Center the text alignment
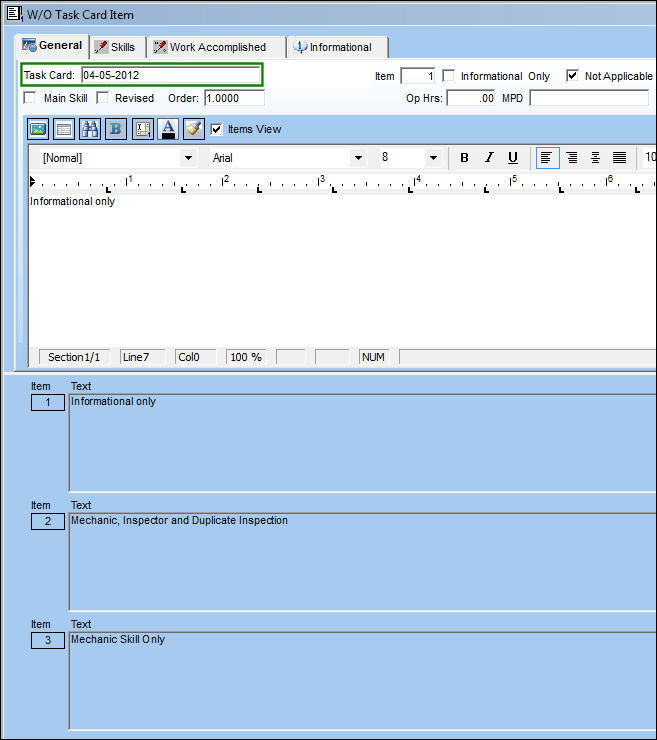The height and width of the screenshot is (740, 657). tap(595, 158)
